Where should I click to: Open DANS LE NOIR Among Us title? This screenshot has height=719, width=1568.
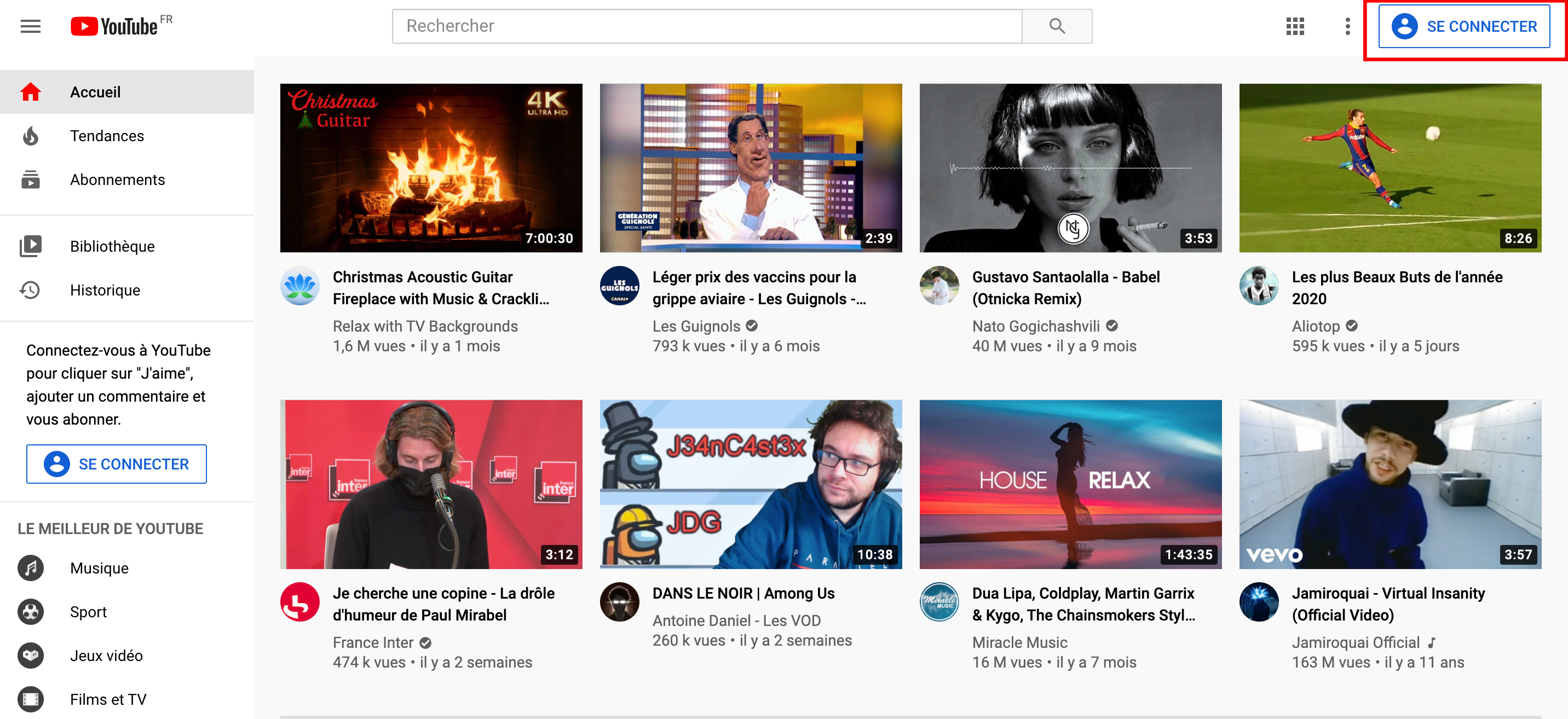pos(743,593)
